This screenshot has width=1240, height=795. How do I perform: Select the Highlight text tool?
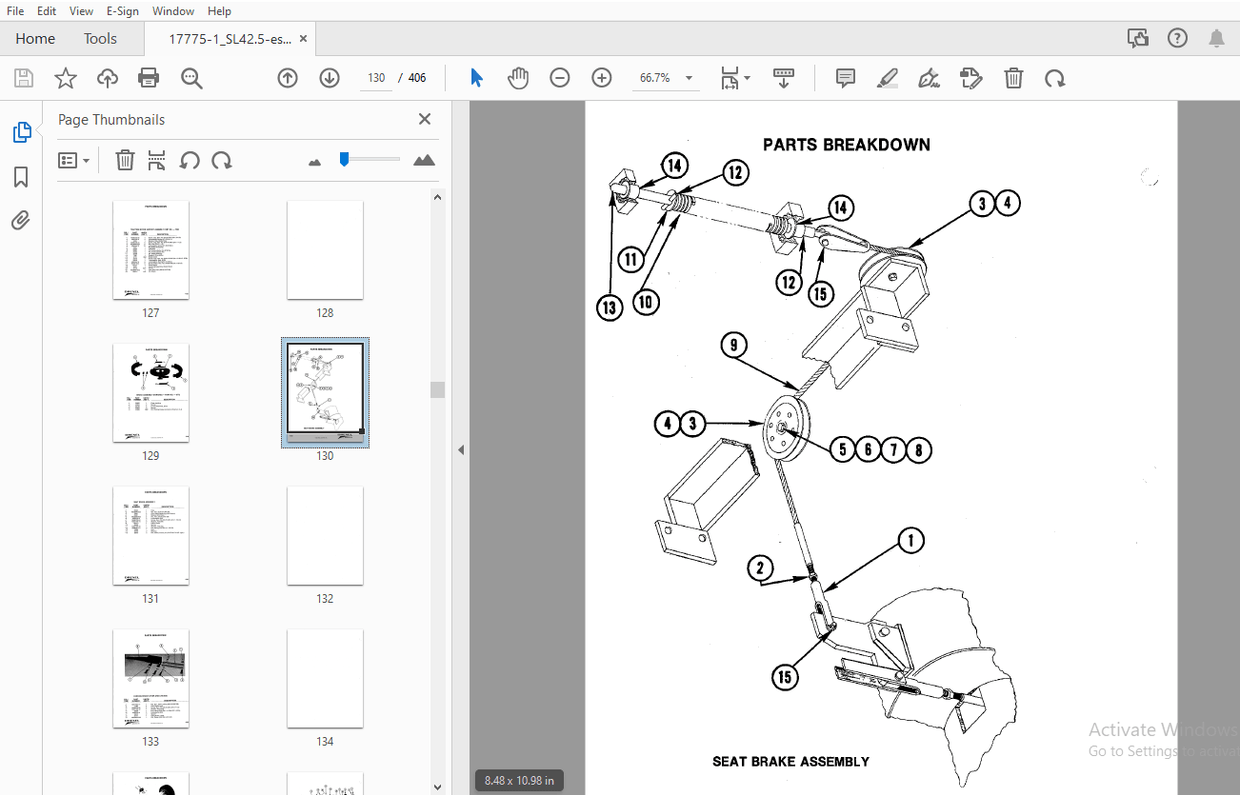pos(887,77)
